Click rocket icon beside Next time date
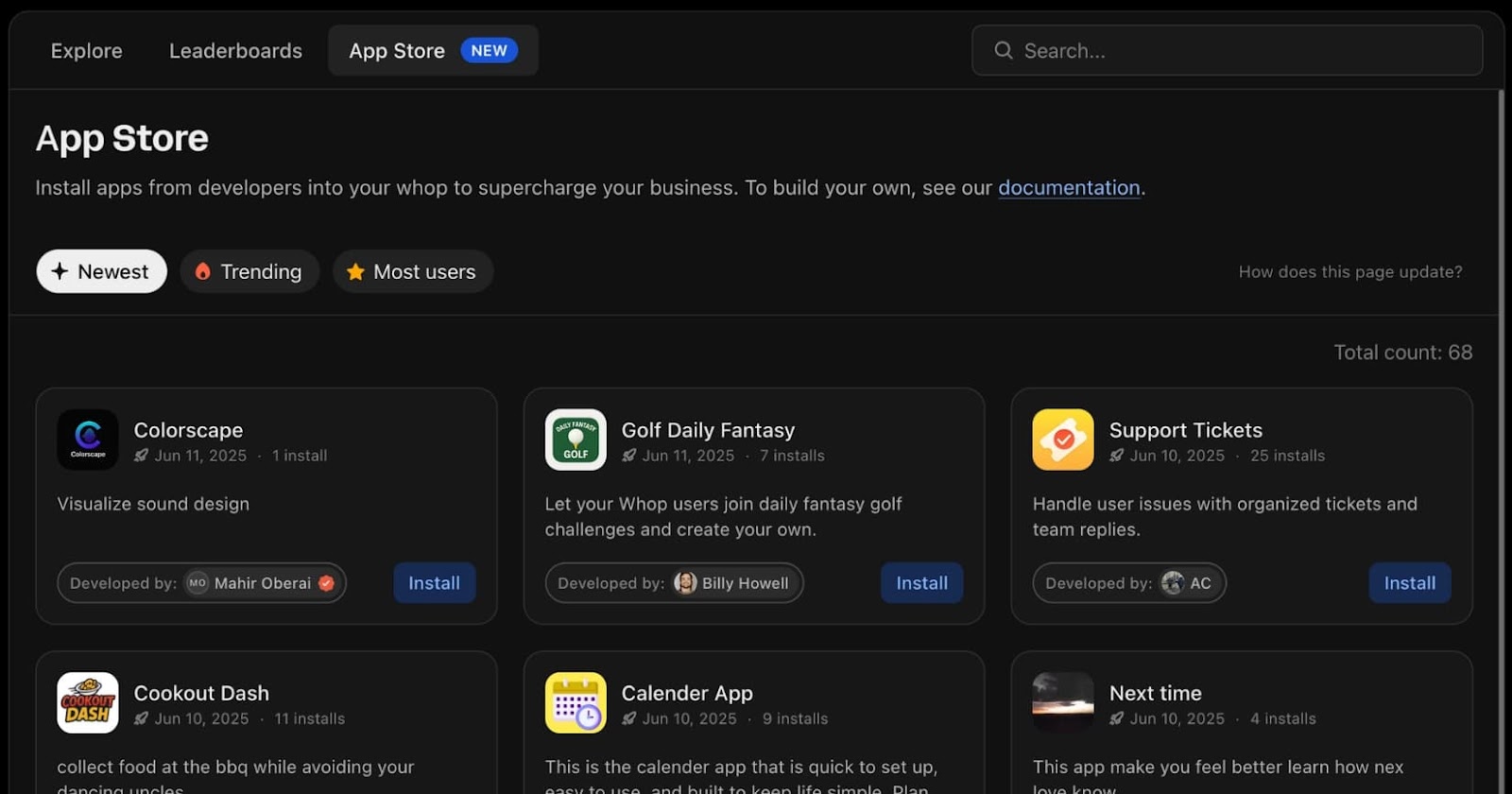Image resolution: width=1512 pixels, height=794 pixels. 1116,718
